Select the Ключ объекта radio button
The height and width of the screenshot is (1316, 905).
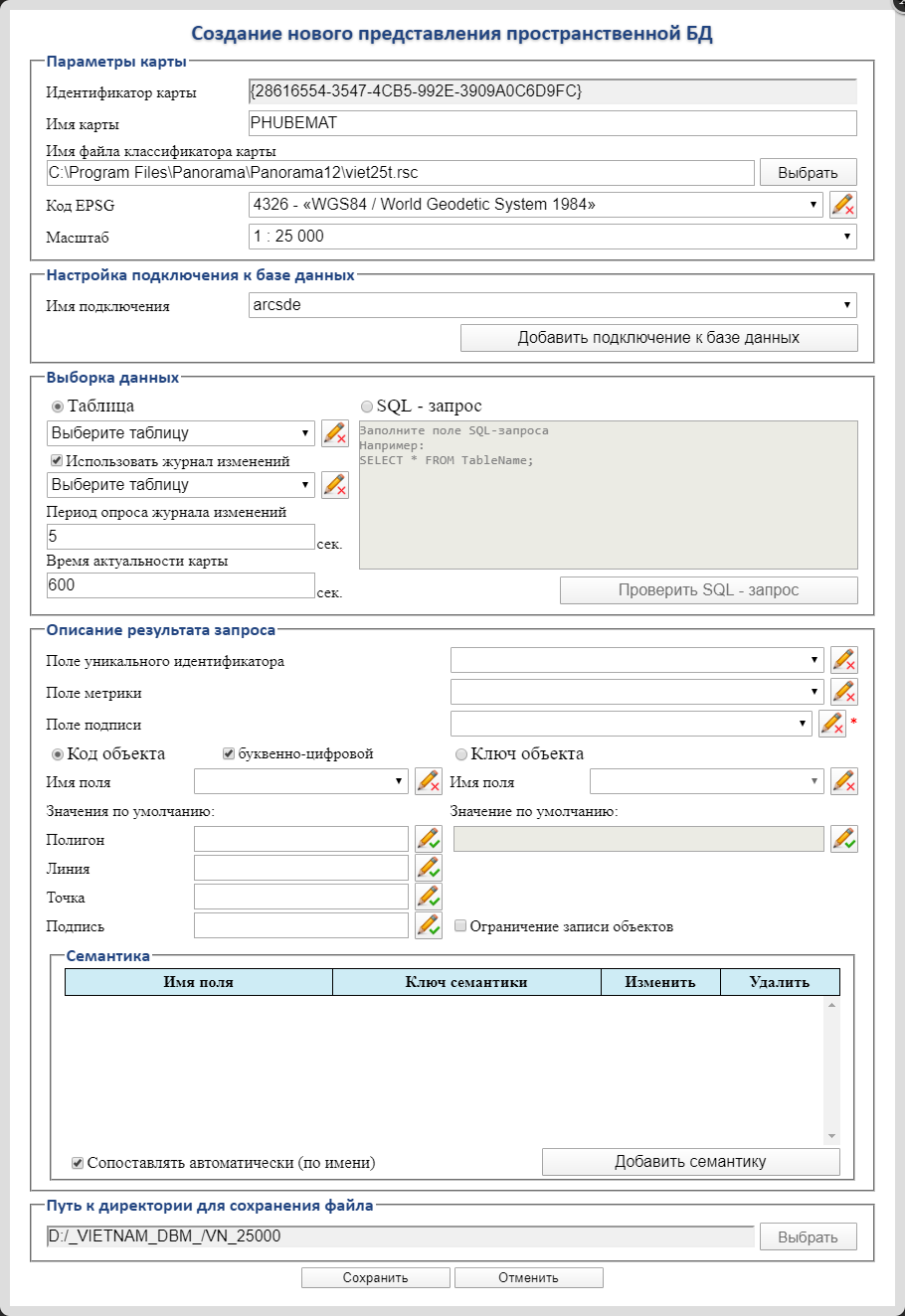(460, 754)
